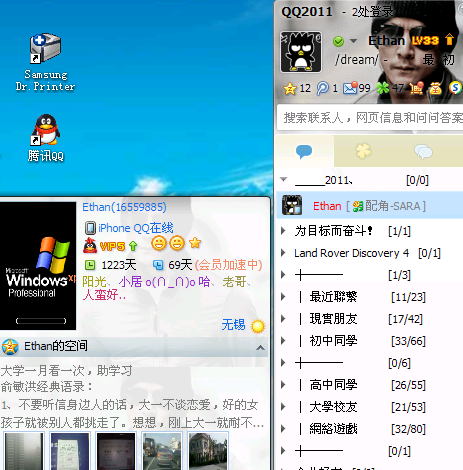The height and width of the screenshot is (470, 463).
Task: Click Ethan's small avatar in contact list
Action: pyautogui.click(x=292, y=205)
